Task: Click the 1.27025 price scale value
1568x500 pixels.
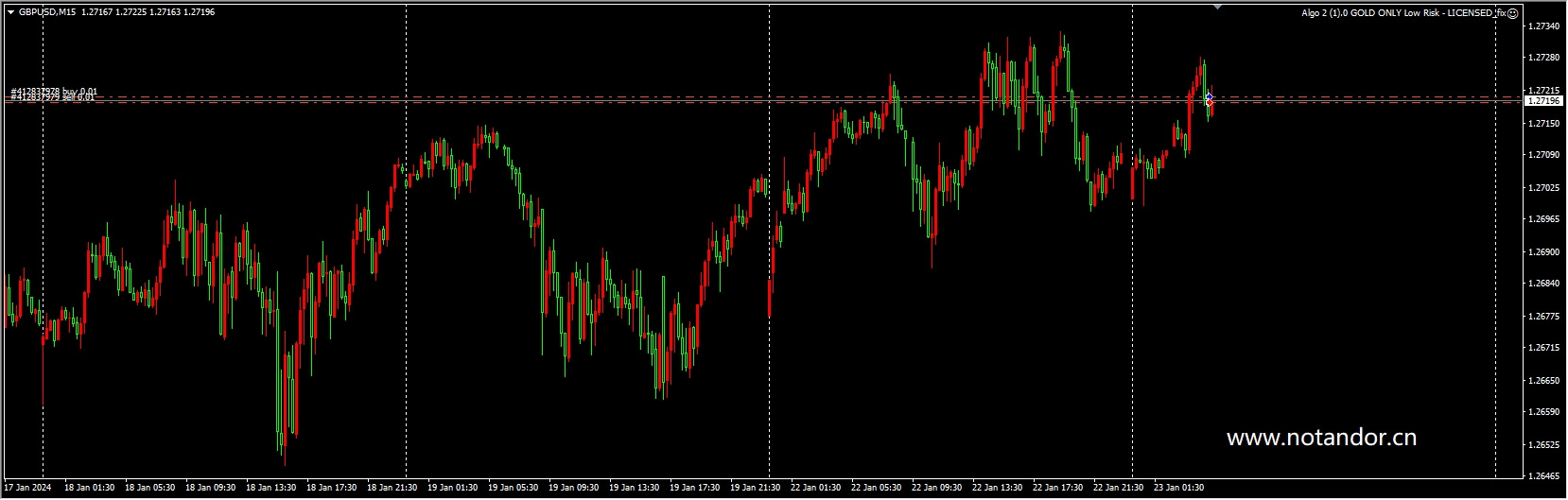Action: click(1544, 187)
